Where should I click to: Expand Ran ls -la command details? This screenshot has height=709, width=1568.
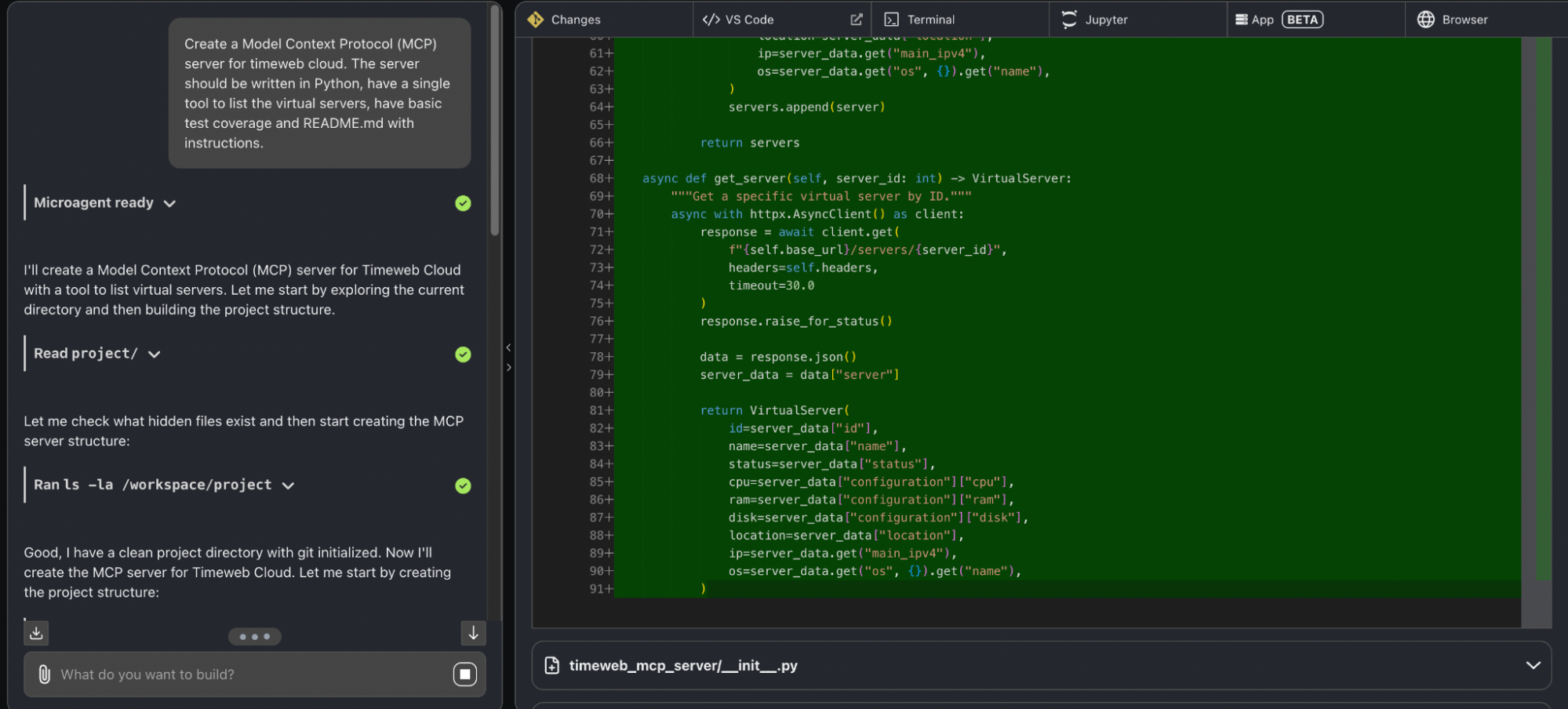click(288, 485)
